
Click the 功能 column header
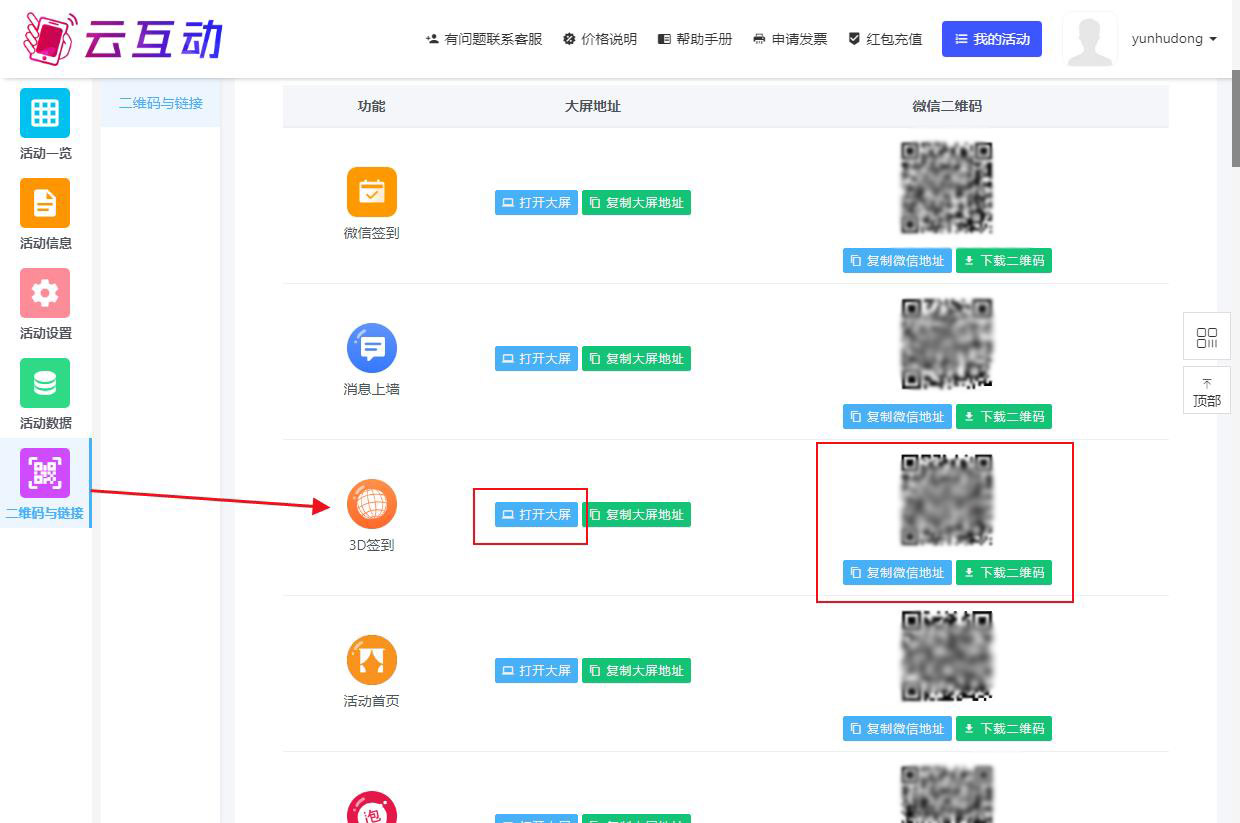371,106
